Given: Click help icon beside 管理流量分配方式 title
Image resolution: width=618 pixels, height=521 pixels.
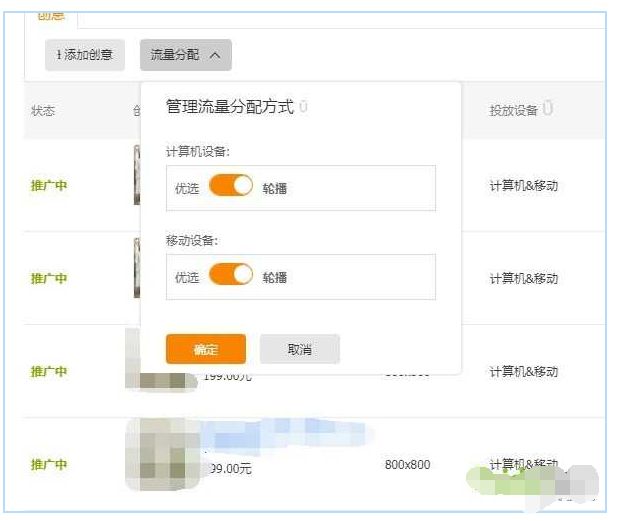Looking at the screenshot, I should (x=303, y=106).
